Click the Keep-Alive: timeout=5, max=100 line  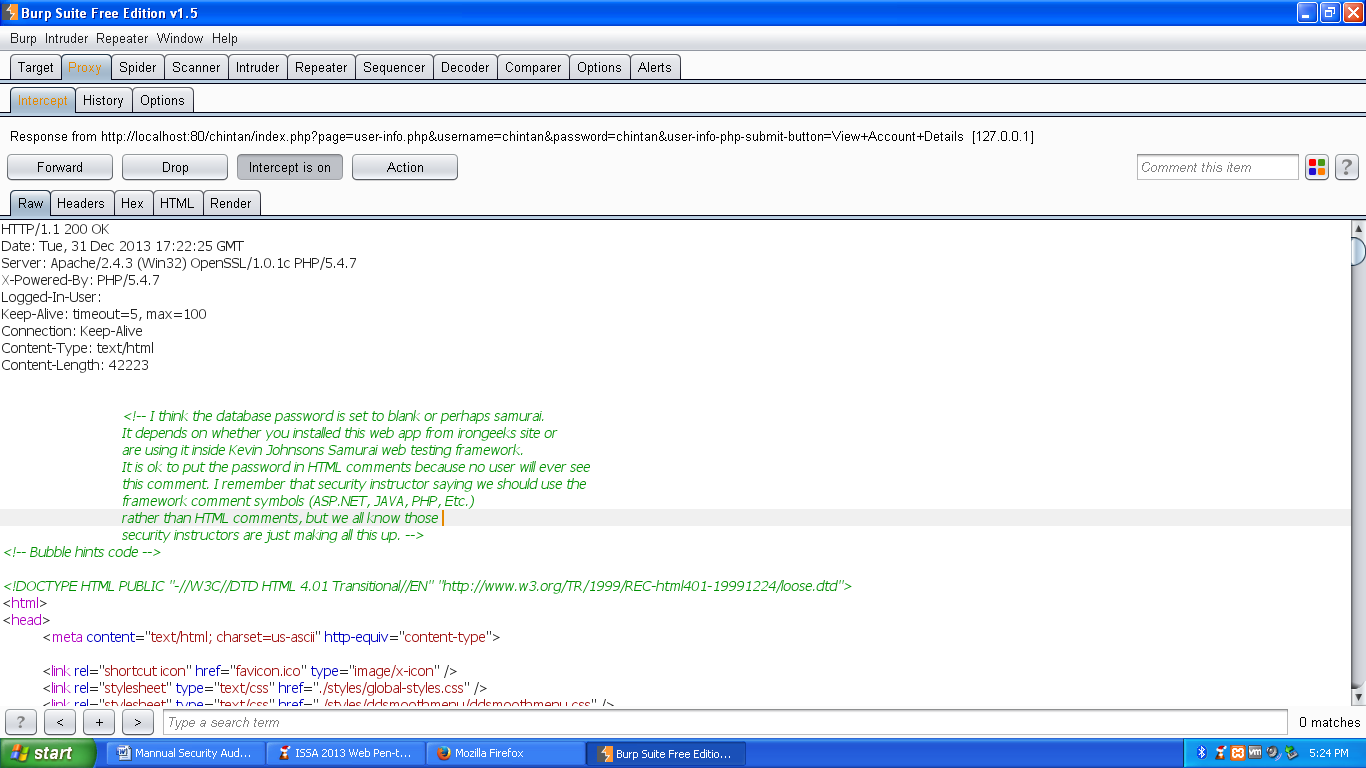click(x=104, y=314)
